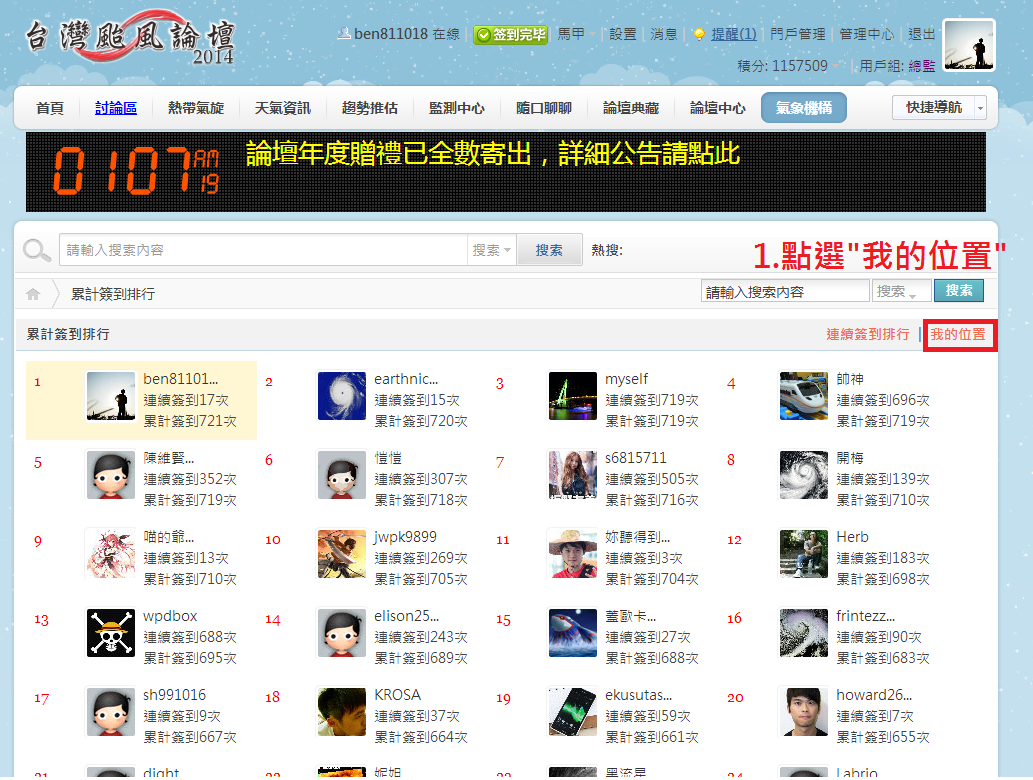The image size is (1033, 780).
Task: Open 帥神 train avatar
Action: [804, 396]
